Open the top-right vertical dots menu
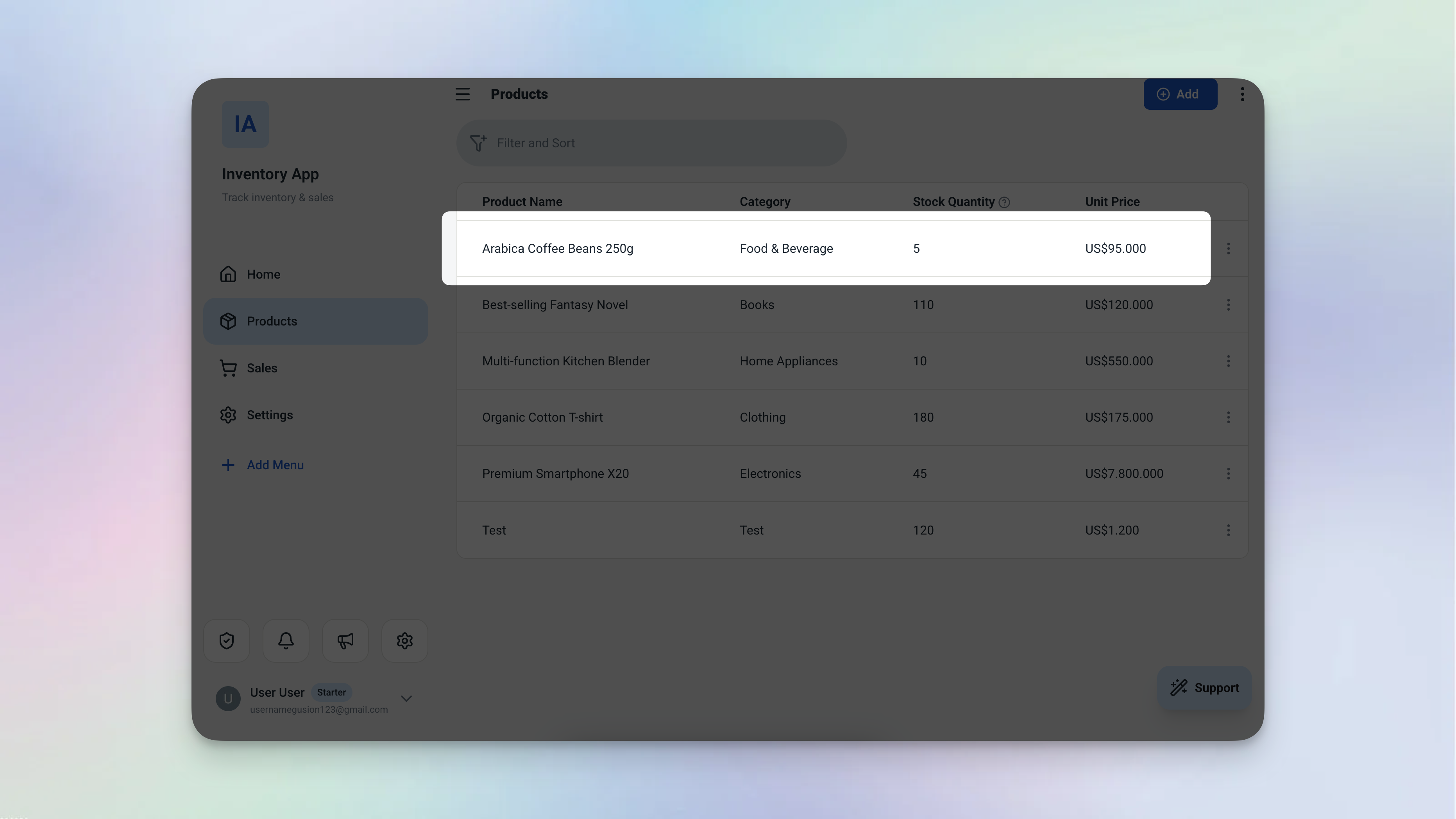1456x819 pixels. click(1242, 94)
